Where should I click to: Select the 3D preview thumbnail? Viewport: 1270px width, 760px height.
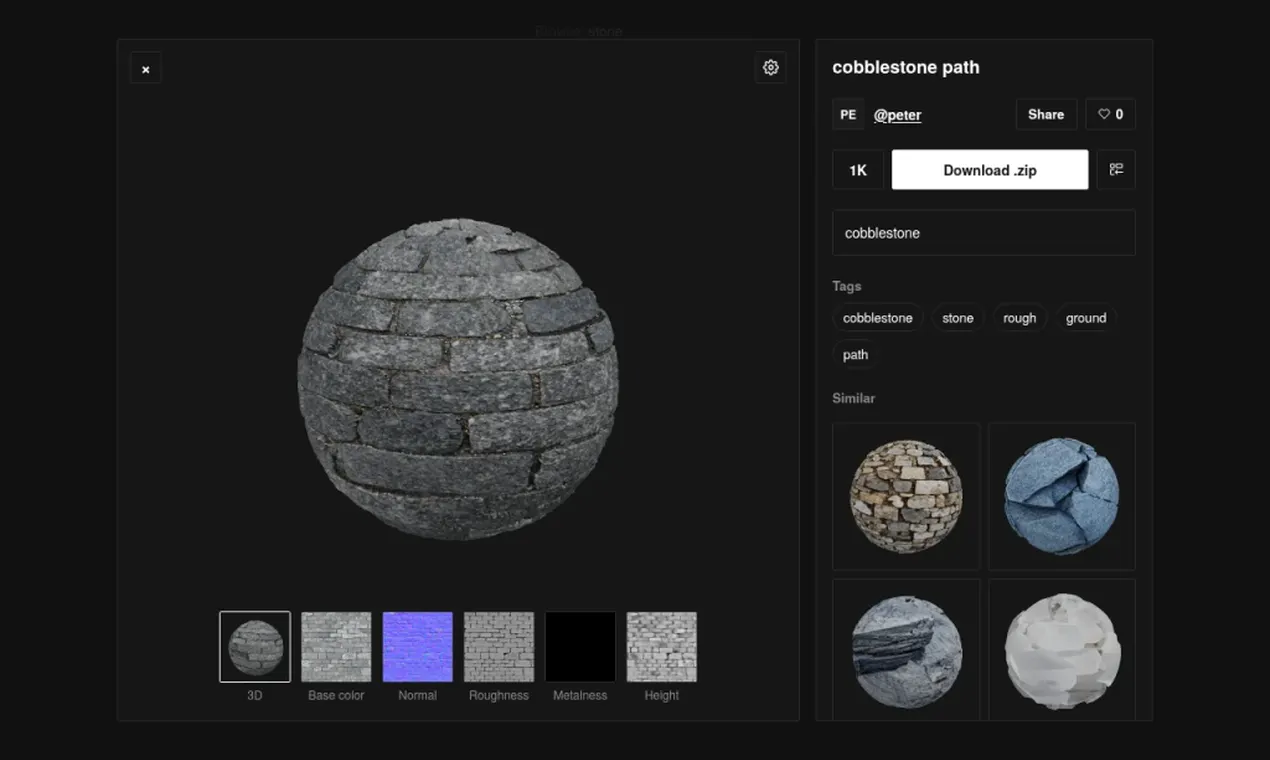(x=255, y=647)
